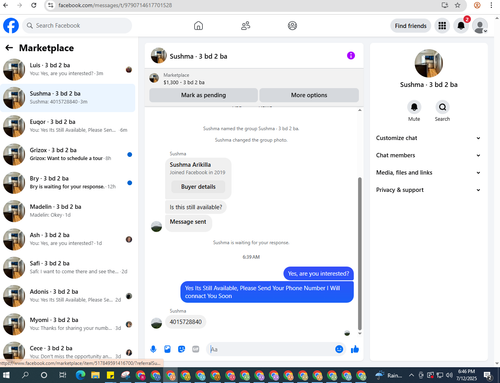Screen dimensions: 500x383
Task: Go to the Home feed icon
Action: click(198, 26)
